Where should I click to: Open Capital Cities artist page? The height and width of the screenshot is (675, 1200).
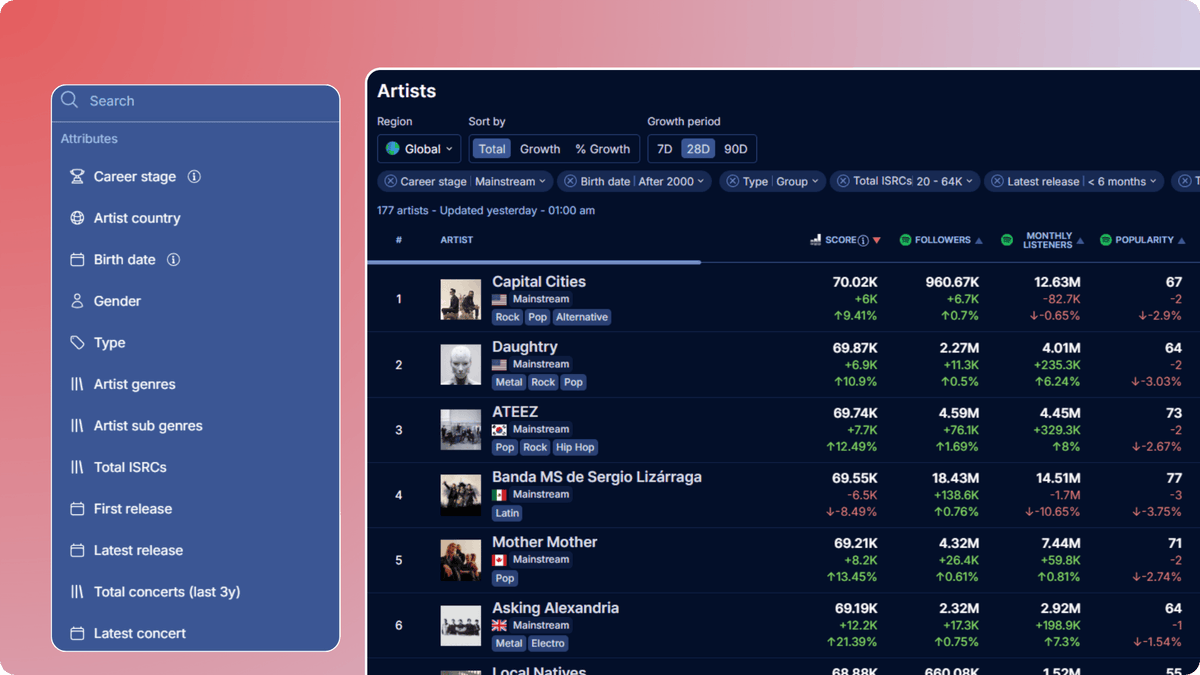click(539, 282)
